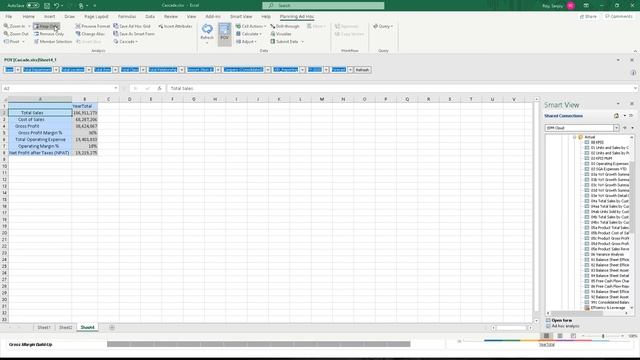Click Preserve Format
This screenshot has height=360, width=640.
coord(93,26)
